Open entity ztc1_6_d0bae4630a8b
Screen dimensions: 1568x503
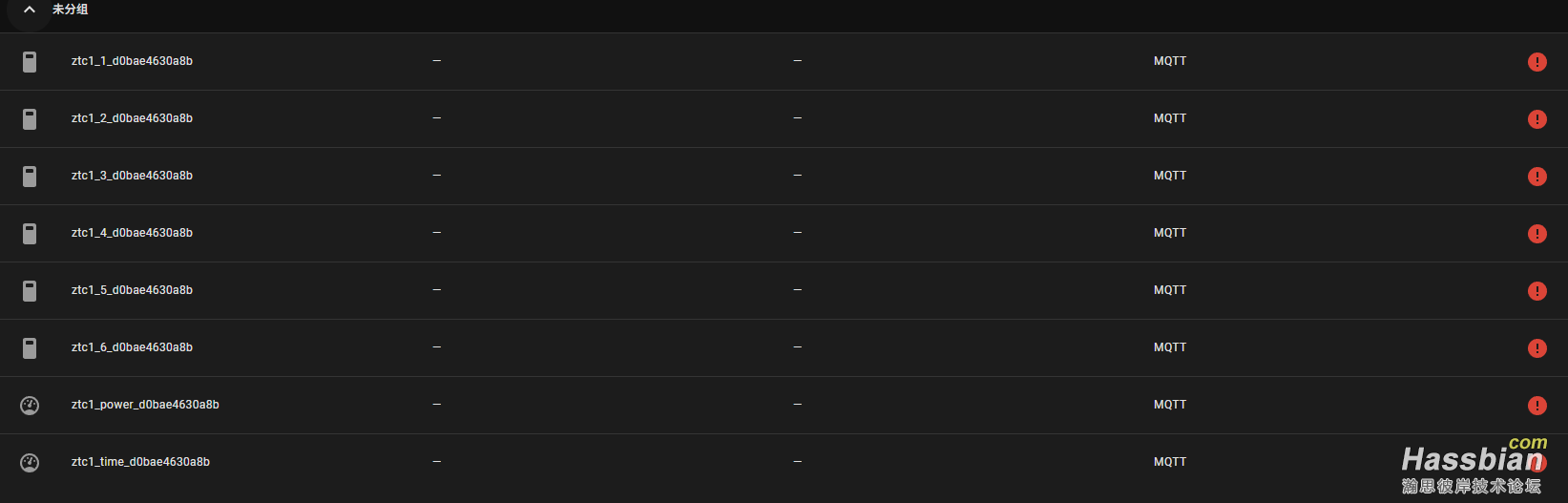[x=132, y=347]
